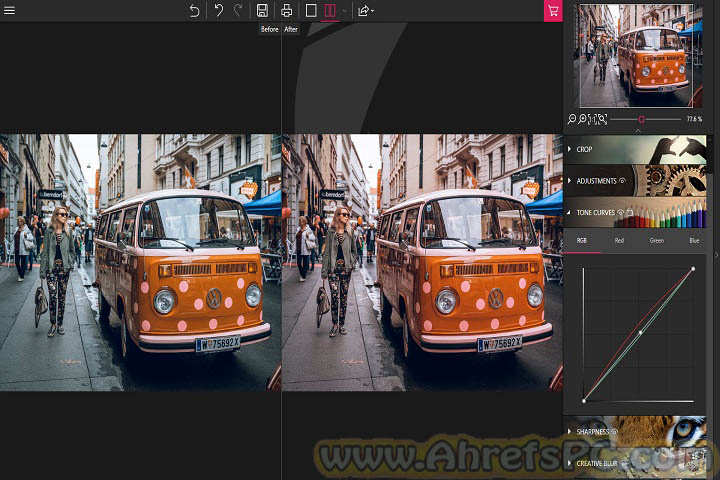This screenshot has width=720, height=480.
Task: Expand the Sharpness section
Action: 635,431
